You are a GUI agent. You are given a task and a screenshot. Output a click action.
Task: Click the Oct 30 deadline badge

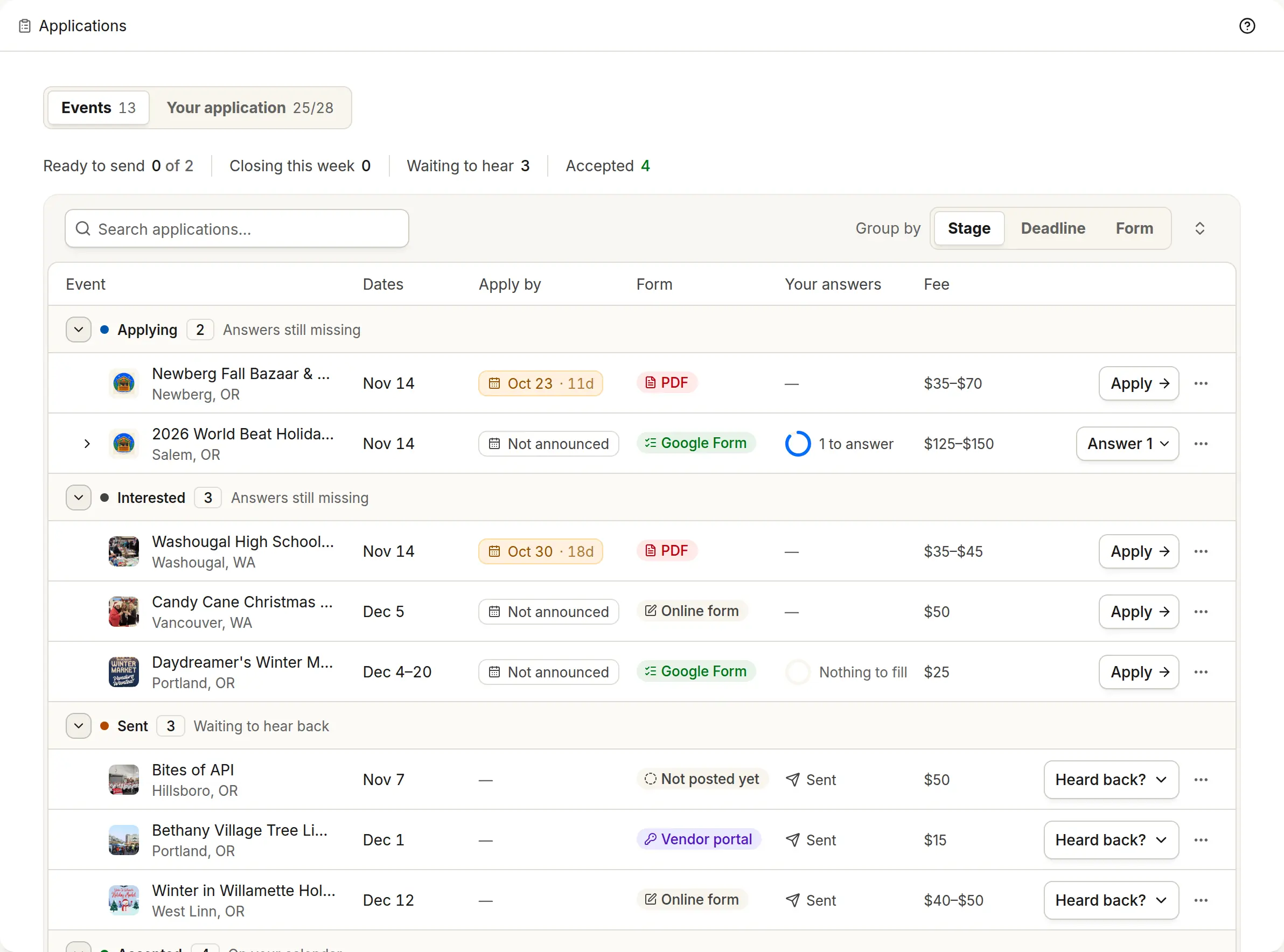tap(541, 551)
